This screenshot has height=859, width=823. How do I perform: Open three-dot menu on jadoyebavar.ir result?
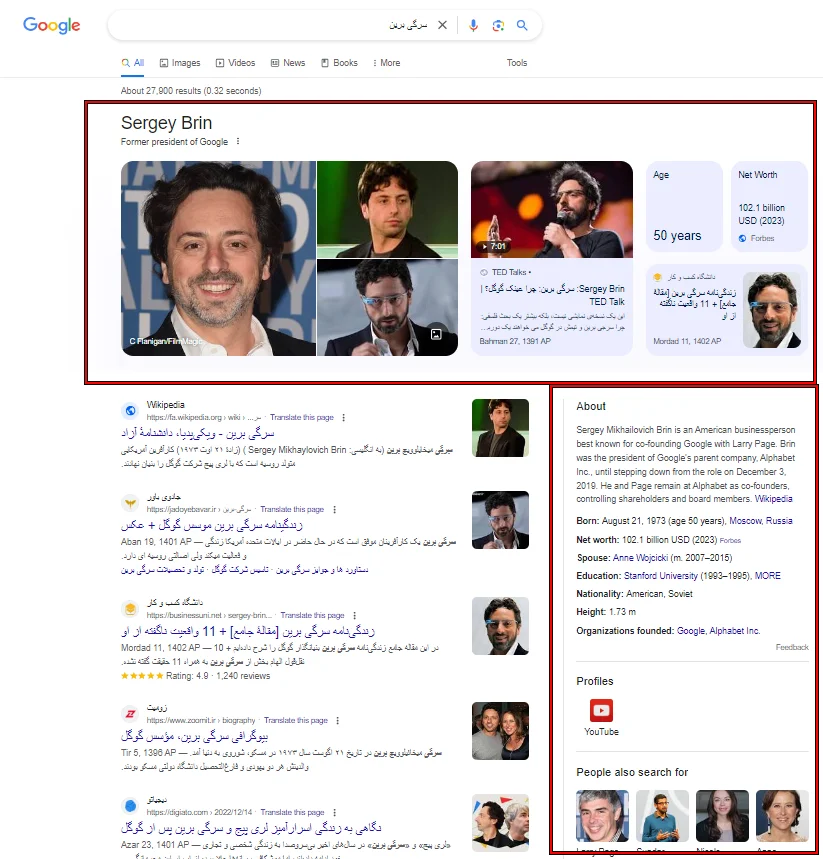(334, 509)
